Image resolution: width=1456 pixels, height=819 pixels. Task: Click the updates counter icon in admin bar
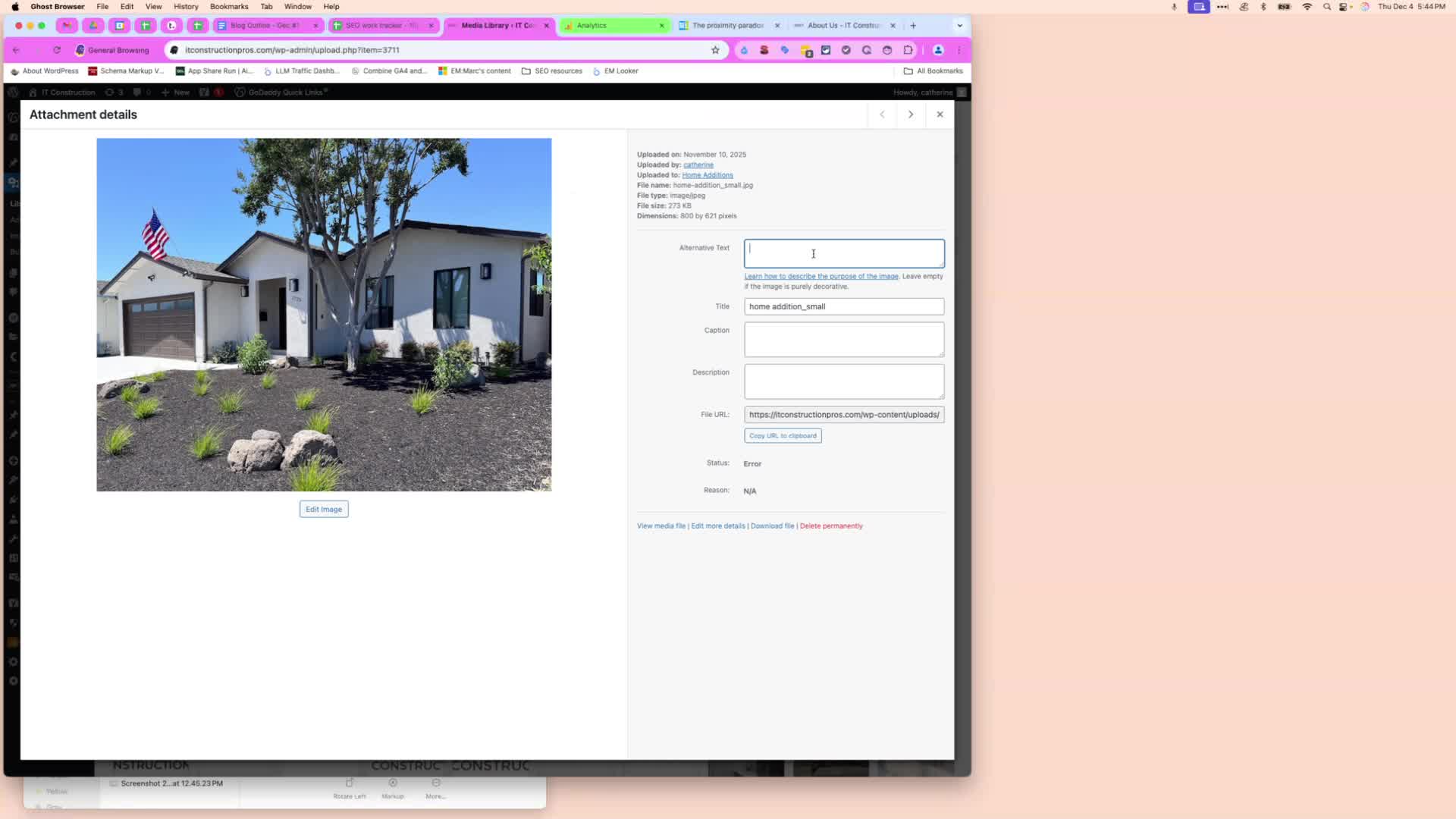click(112, 92)
